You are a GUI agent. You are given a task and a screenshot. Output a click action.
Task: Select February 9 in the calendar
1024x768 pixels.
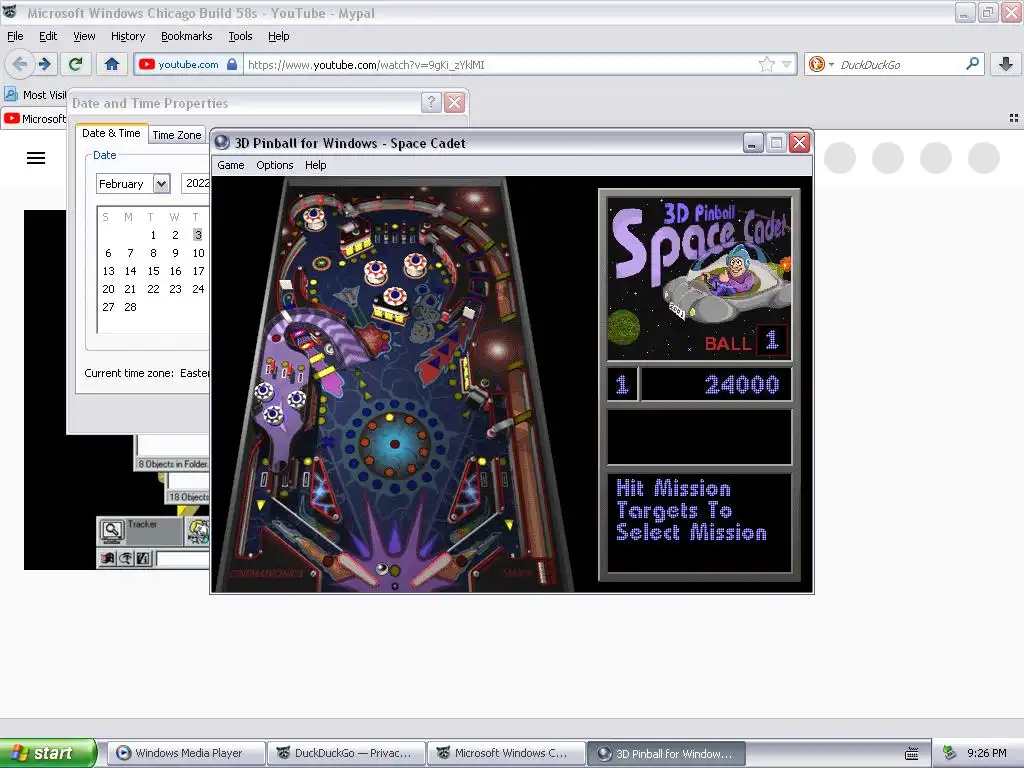(x=175, y=253)
